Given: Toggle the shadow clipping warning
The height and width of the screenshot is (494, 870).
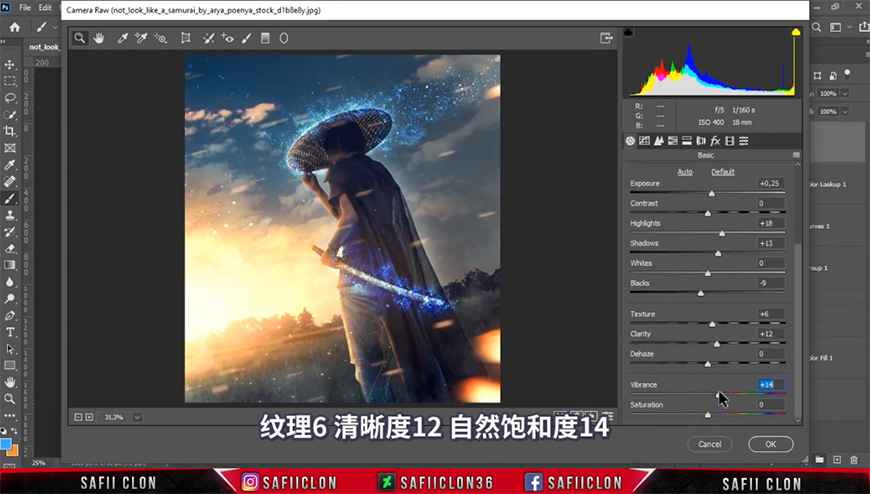Looking at the screenshot, I should [x=628, y=32].
